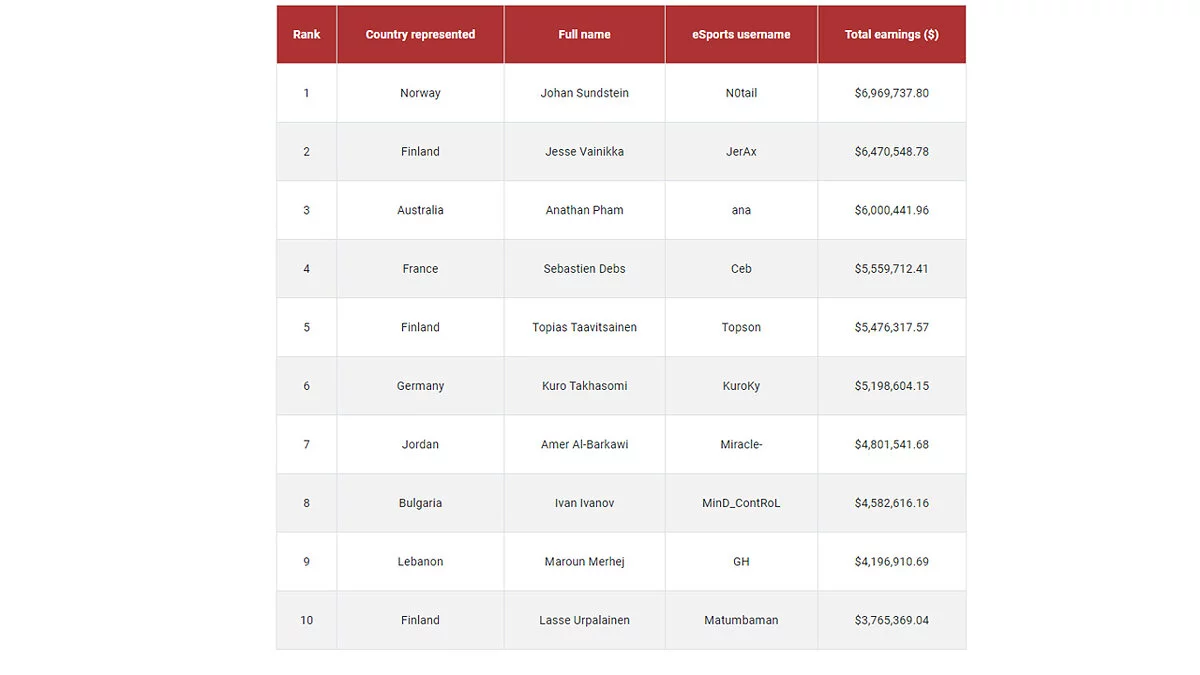
Task: Click the N0tail username cell
Action: pos(741,93)
